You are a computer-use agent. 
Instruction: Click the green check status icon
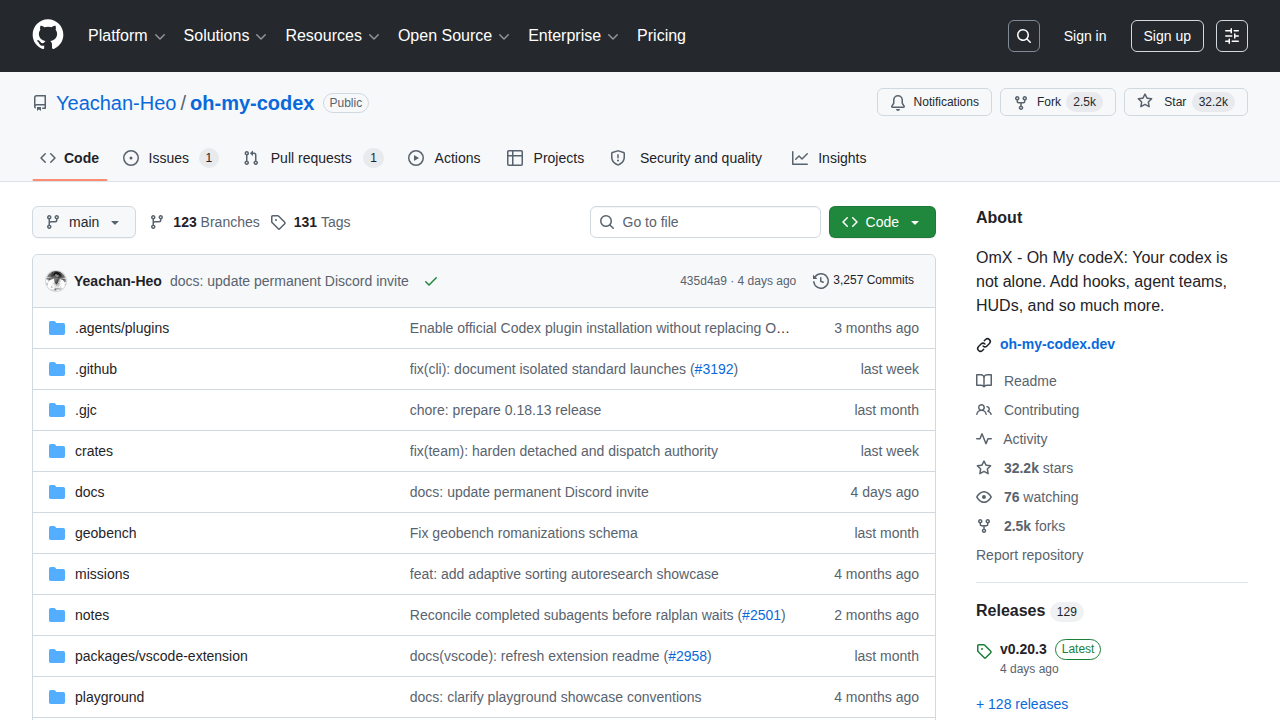click(431, 281)
